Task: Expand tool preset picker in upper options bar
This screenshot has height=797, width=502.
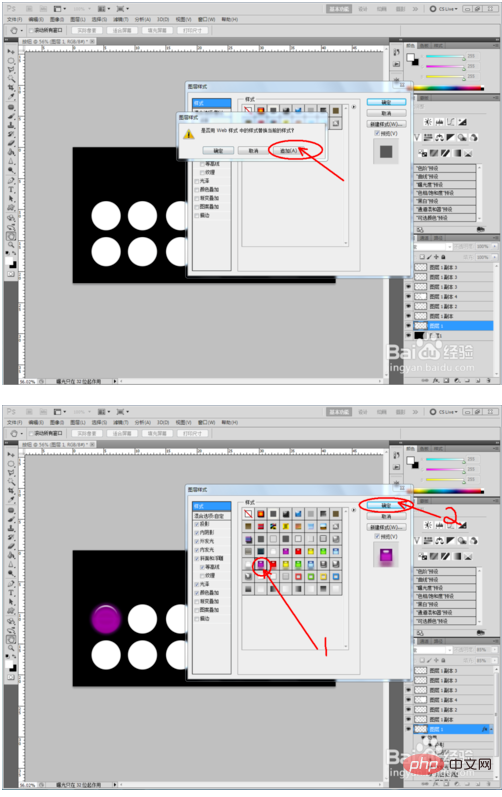Action: tap(16, 30)
